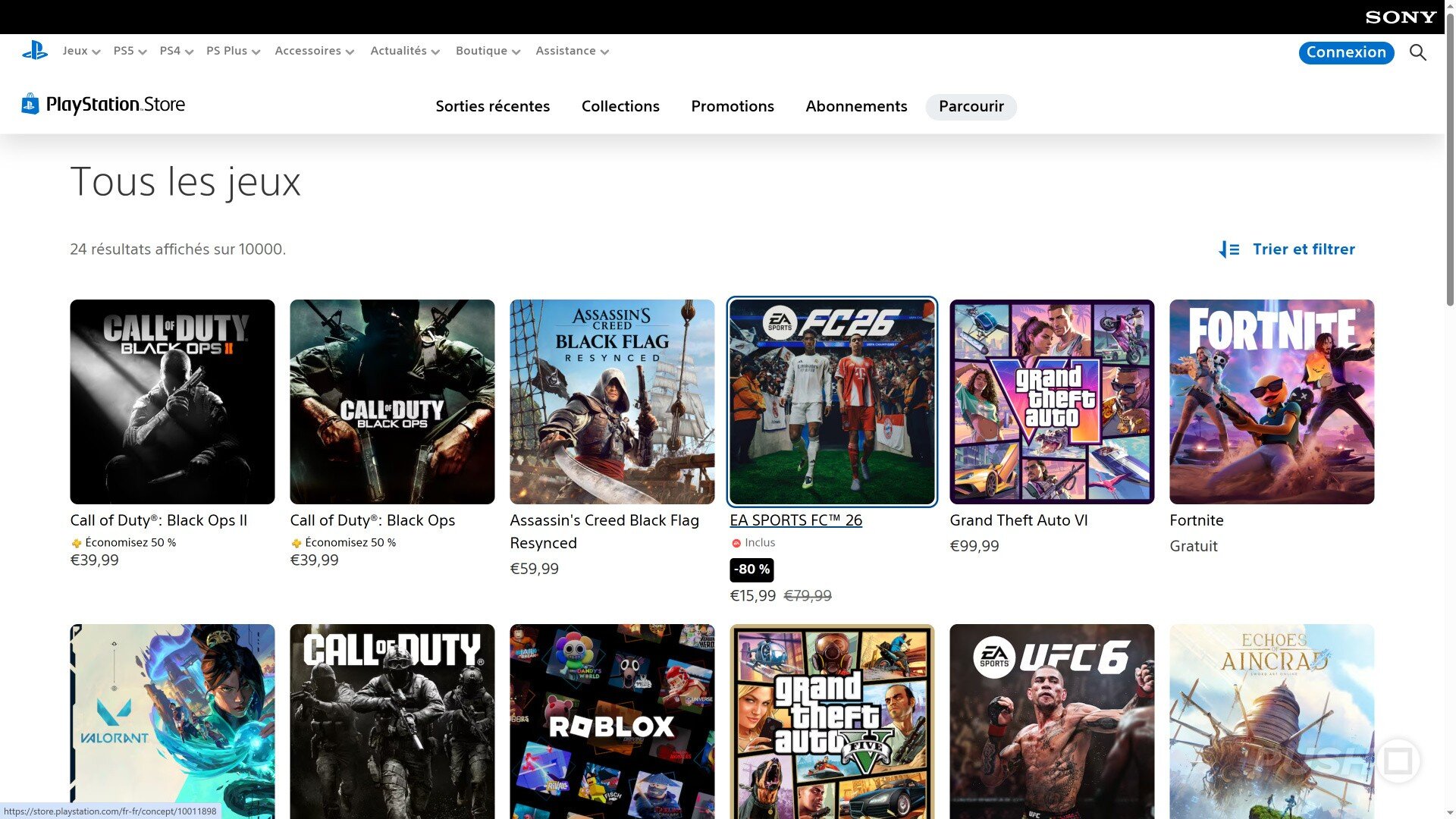Click the Connexion sign-in button
1456x819 pixels.
[1346, 52]
